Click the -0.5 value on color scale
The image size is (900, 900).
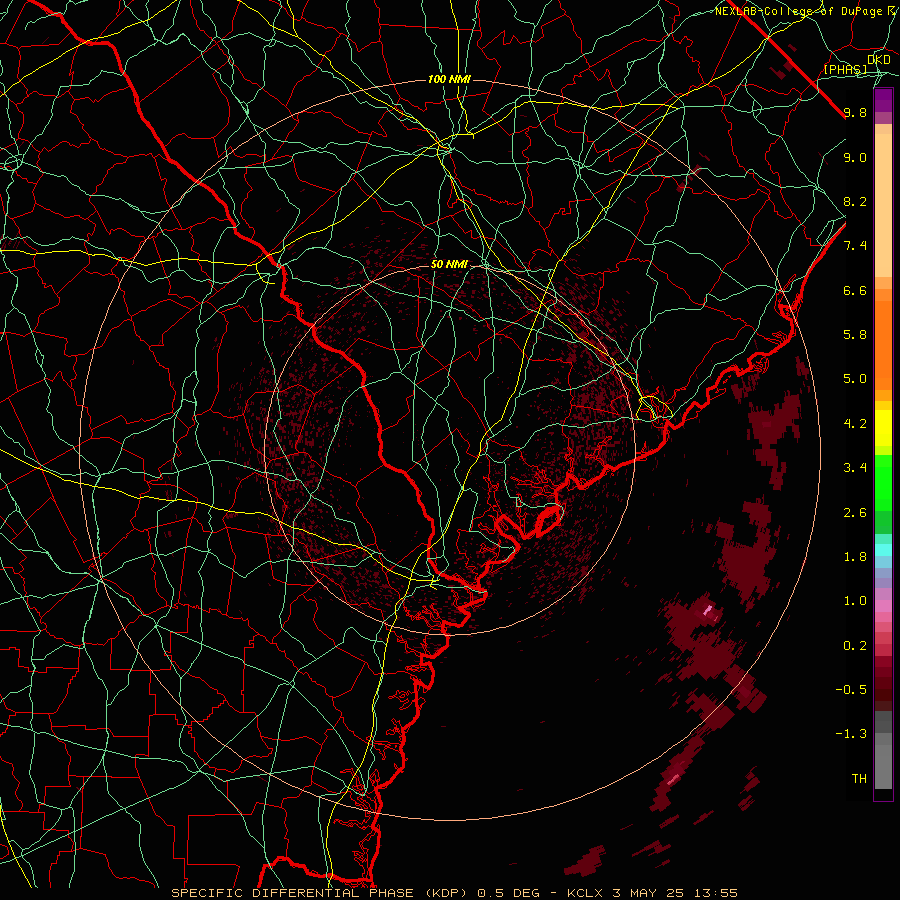tap(852, 690)
